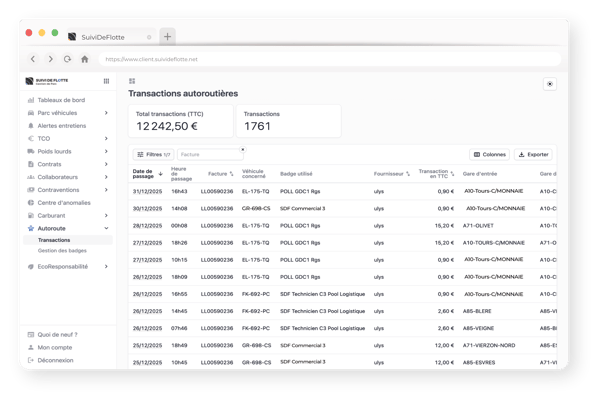Open Gestion des badges submenu item
Image resolution: width=600 pixels, height=401 pixels.
[x=62, y=250]
